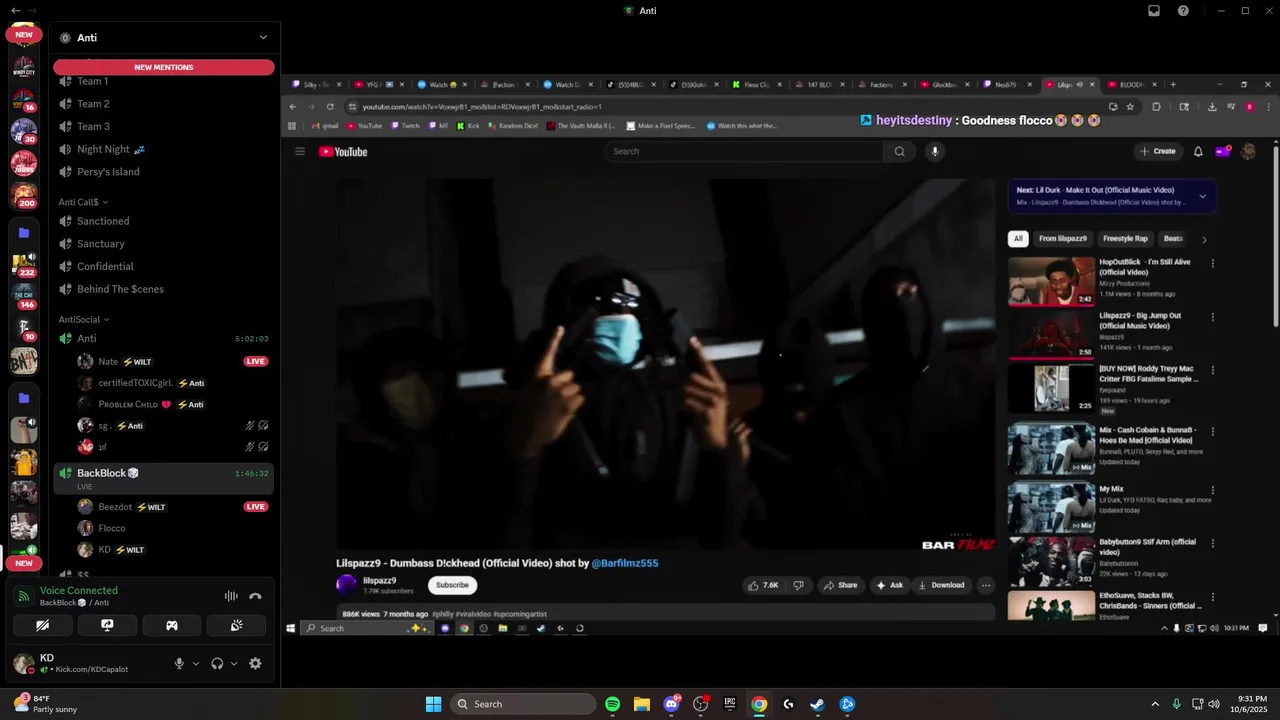The image size is (1280, 720).
Task: Click the Subscribe button for lilspazz9
Action: click(x=452, y=585)
